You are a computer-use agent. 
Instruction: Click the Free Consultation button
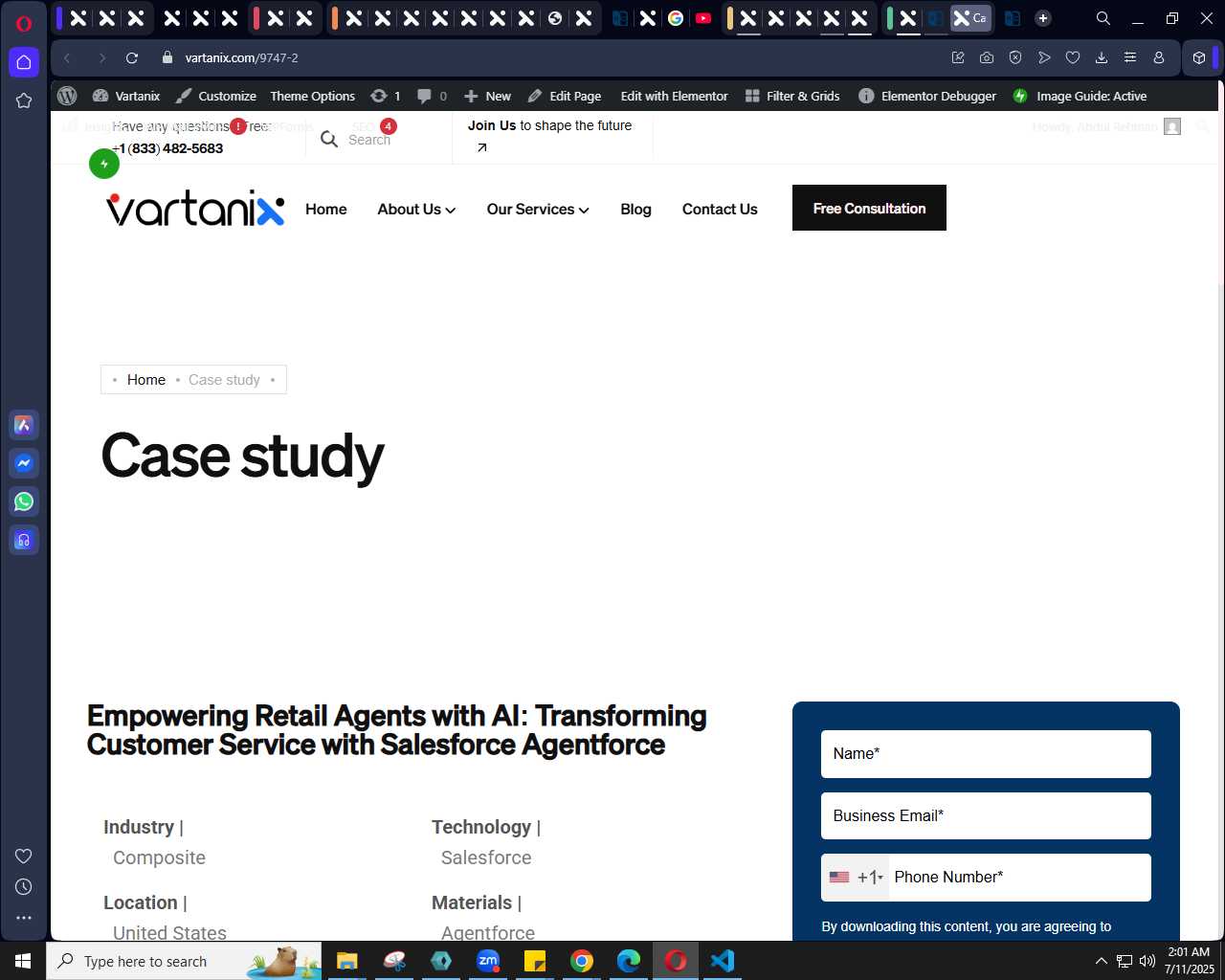(x=869, y=208)
